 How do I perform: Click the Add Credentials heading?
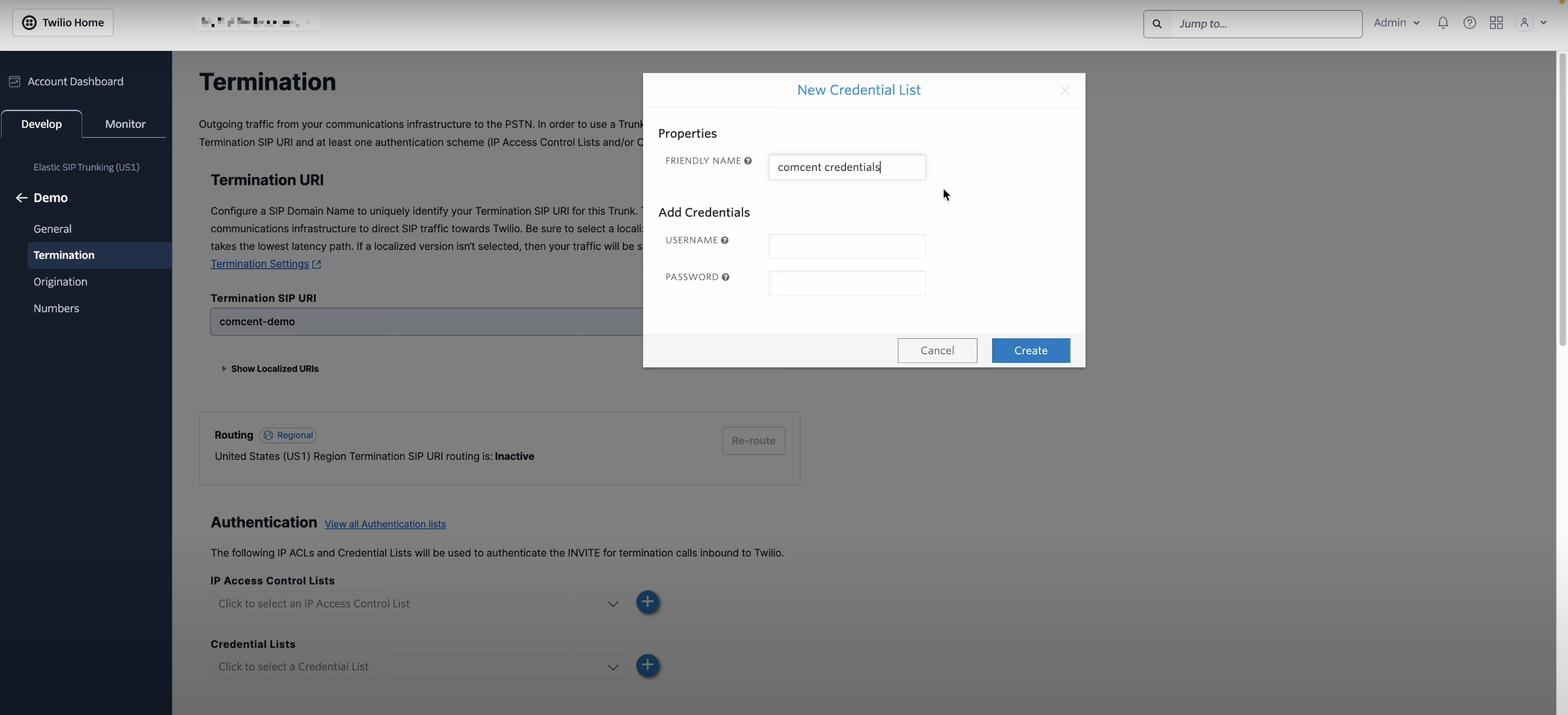tap(703, 213)
